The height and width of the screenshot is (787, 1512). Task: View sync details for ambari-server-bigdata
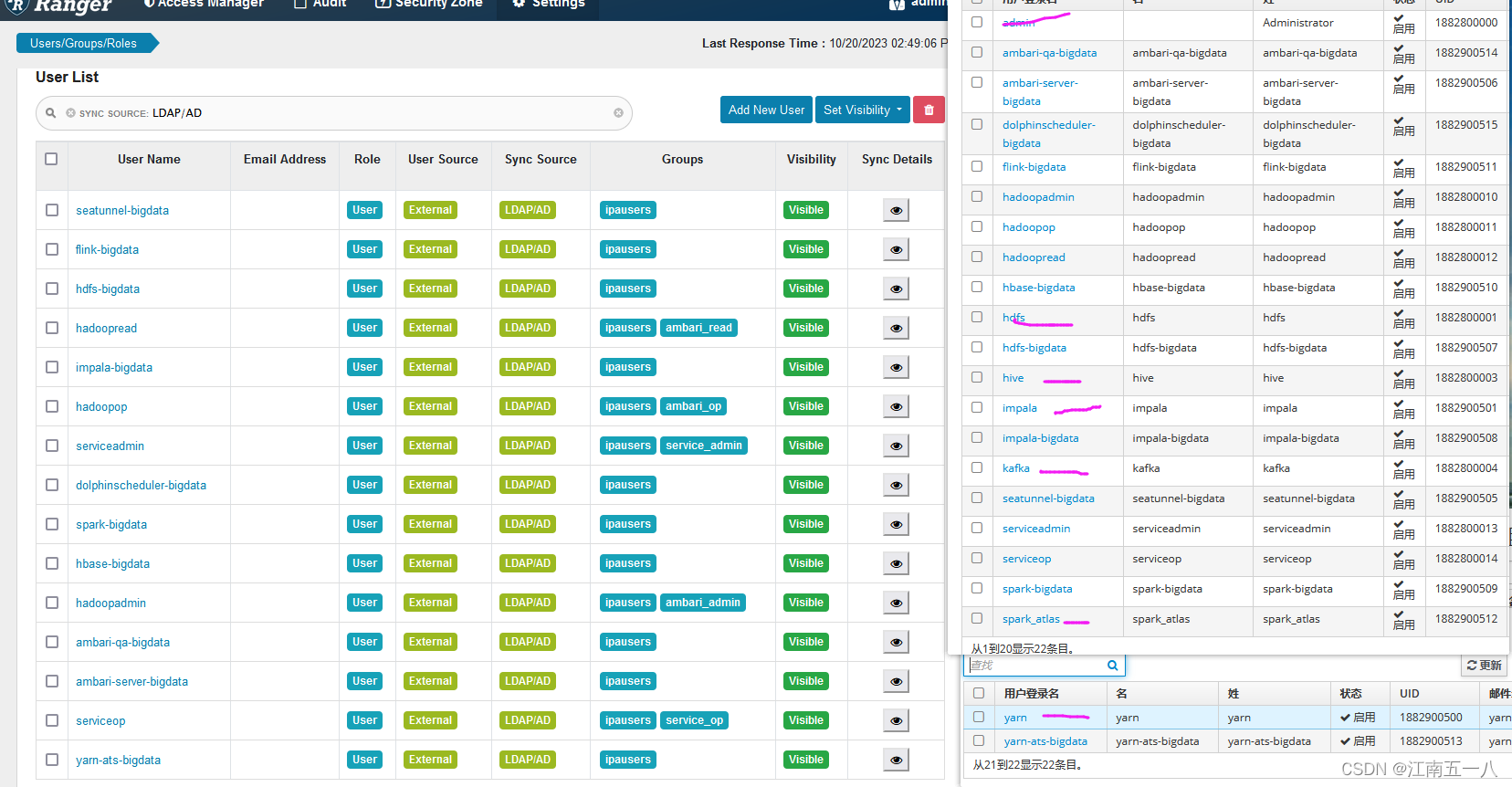coord(897,682)
